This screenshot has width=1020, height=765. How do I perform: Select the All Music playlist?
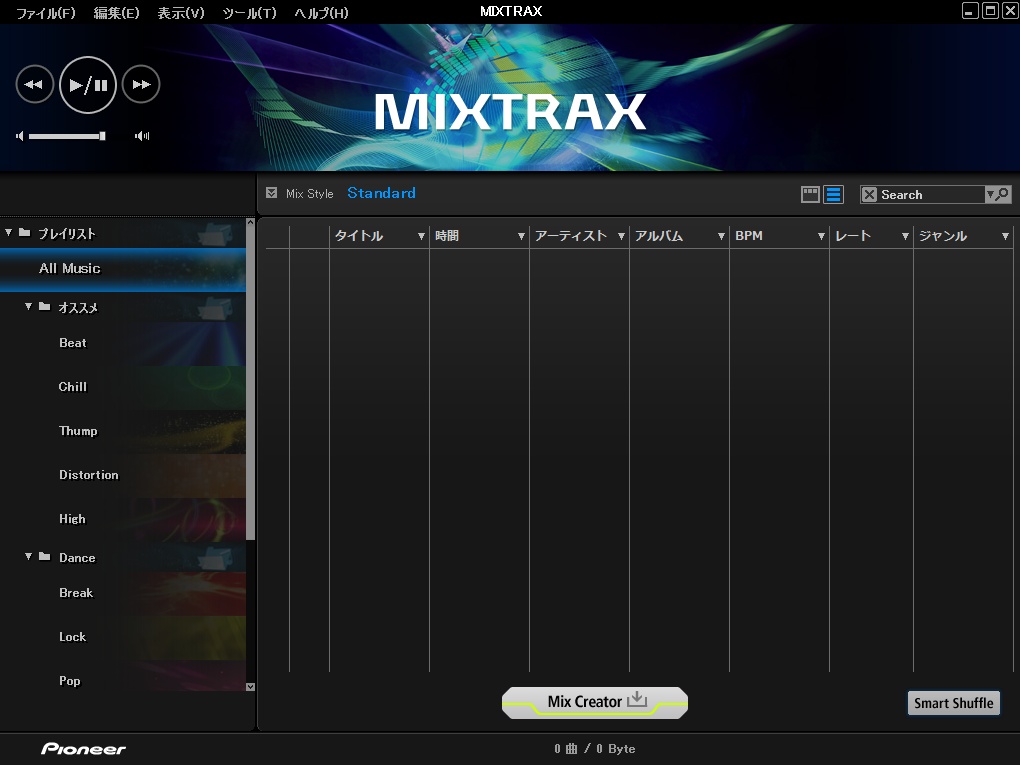tap(123, 269)
